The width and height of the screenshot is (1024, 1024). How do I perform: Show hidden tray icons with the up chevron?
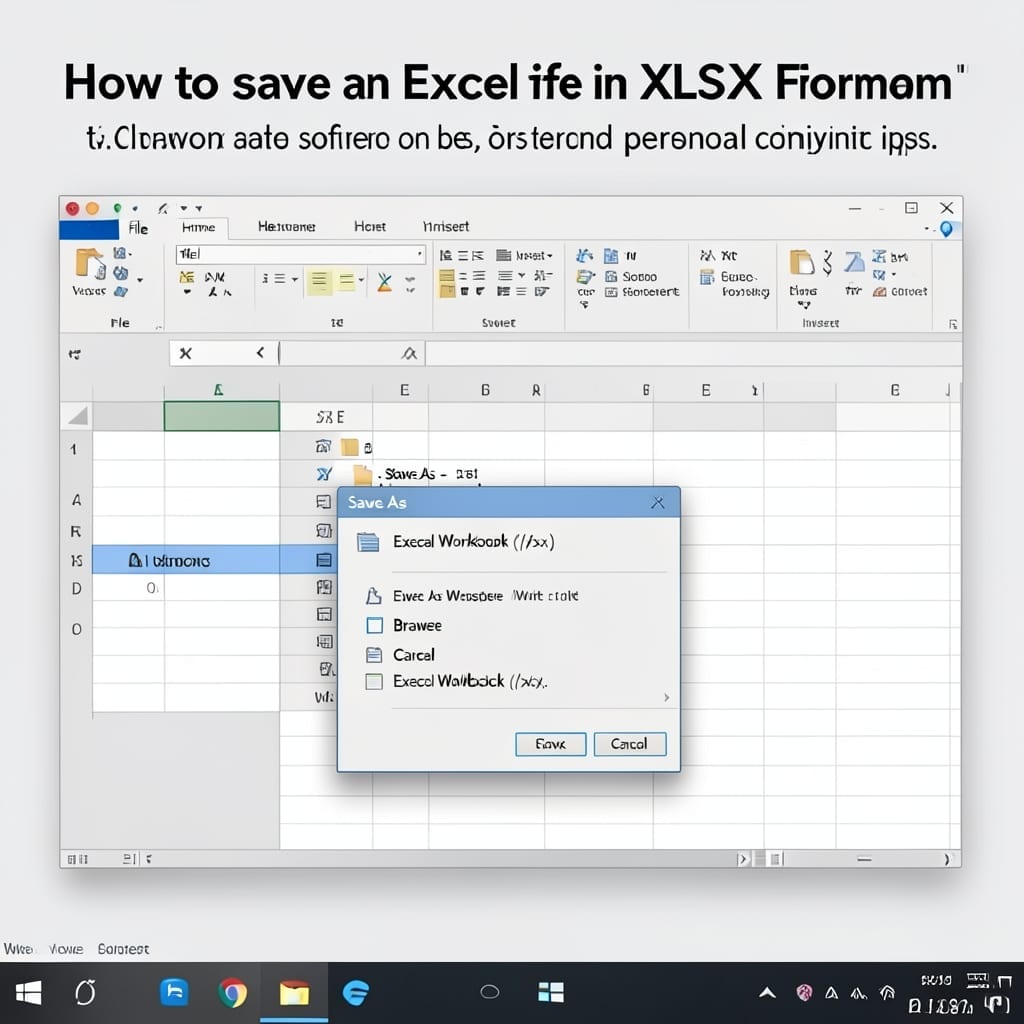767,993
